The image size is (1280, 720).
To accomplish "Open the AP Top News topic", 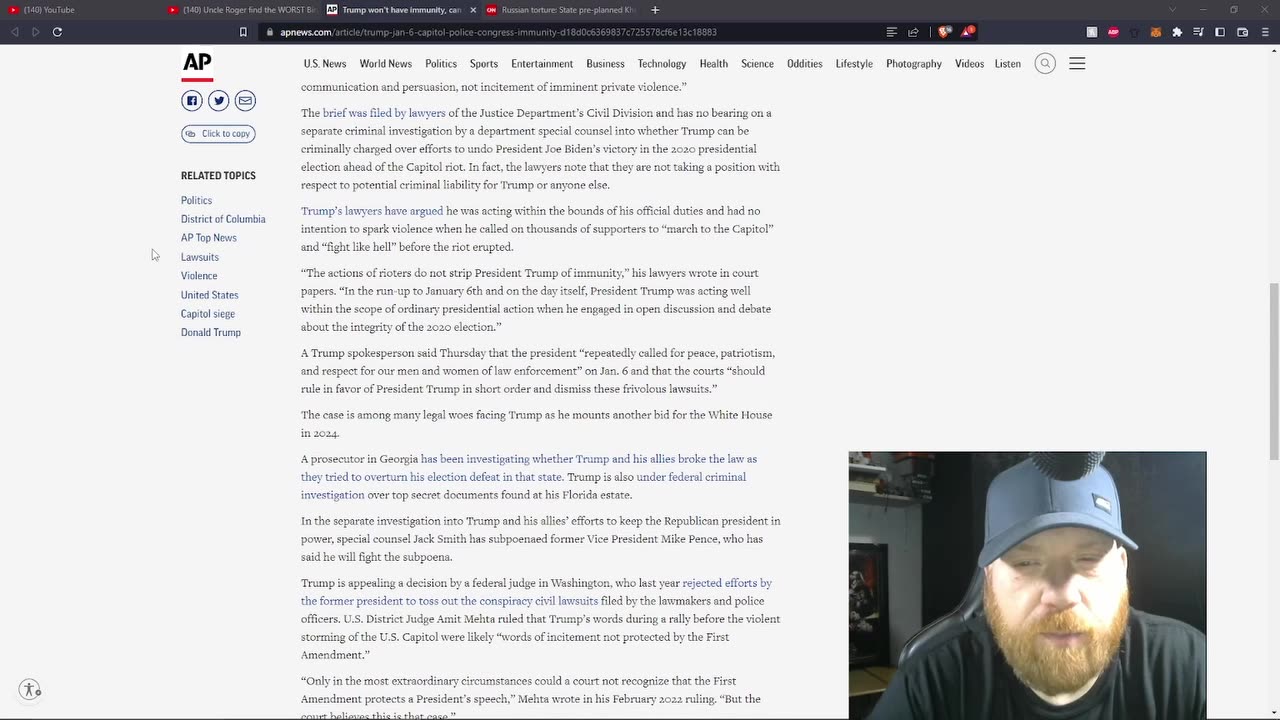I will pyautogui.click(x=209, y=238).
